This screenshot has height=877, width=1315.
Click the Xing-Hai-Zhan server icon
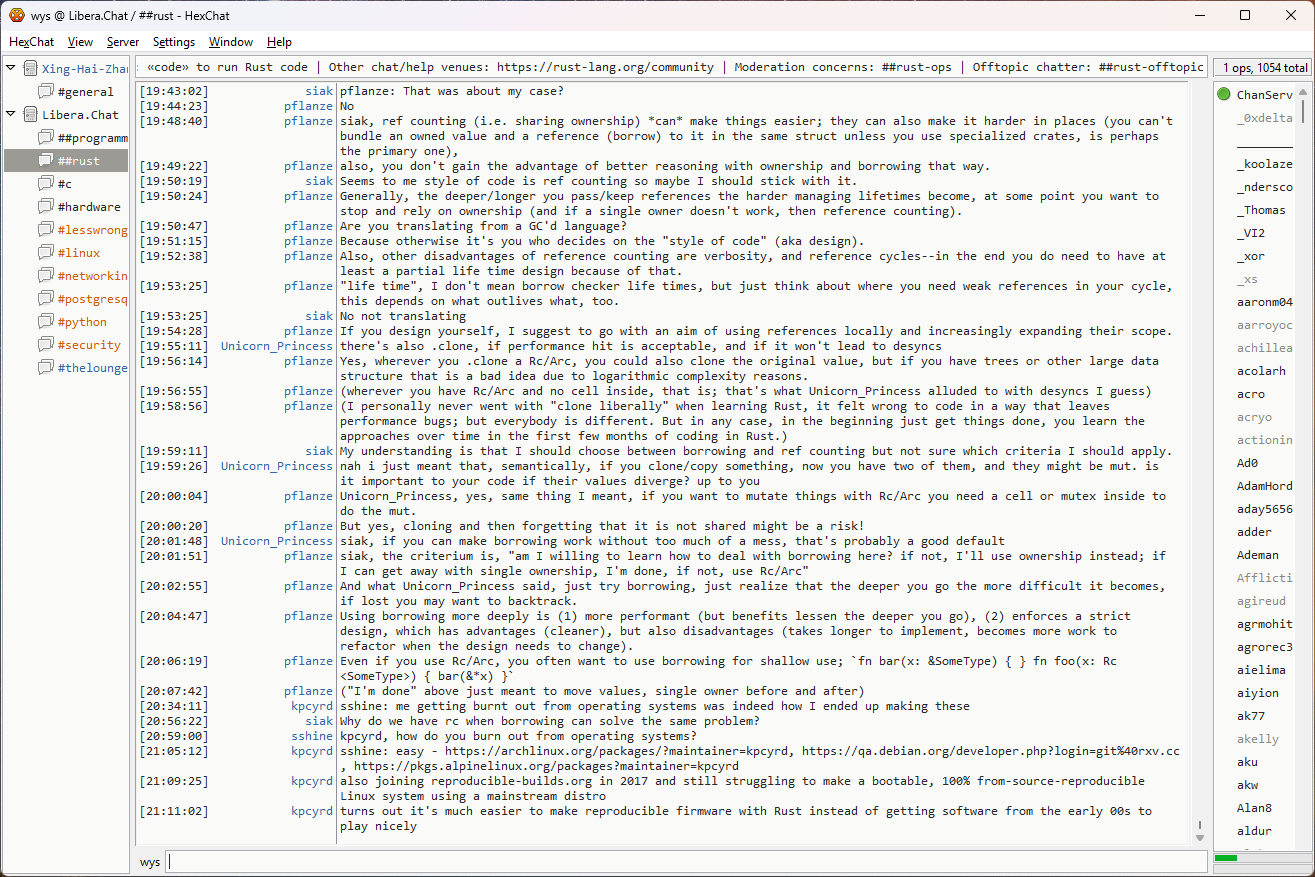point(30,68)
